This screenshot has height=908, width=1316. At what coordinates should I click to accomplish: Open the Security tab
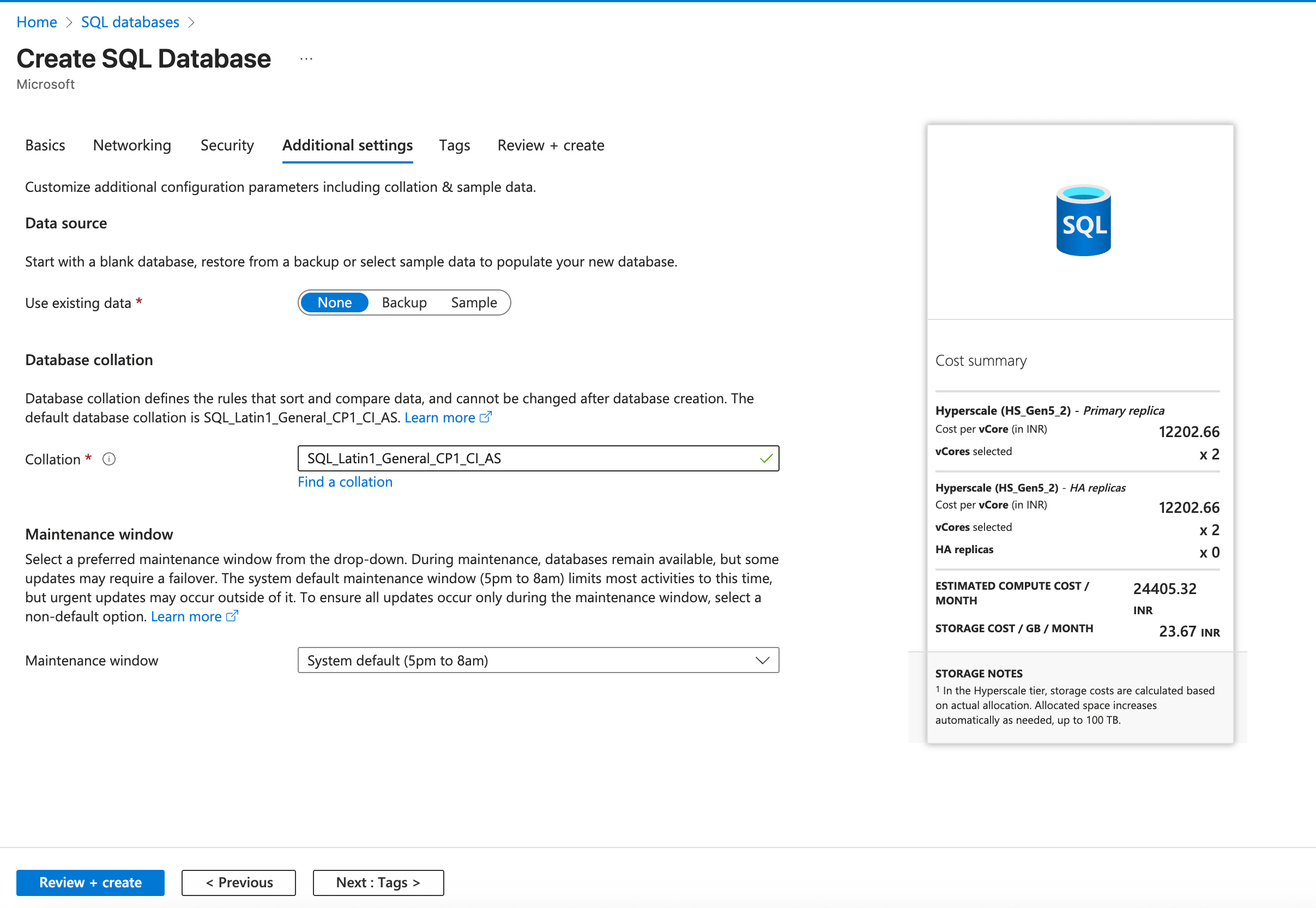227,145
